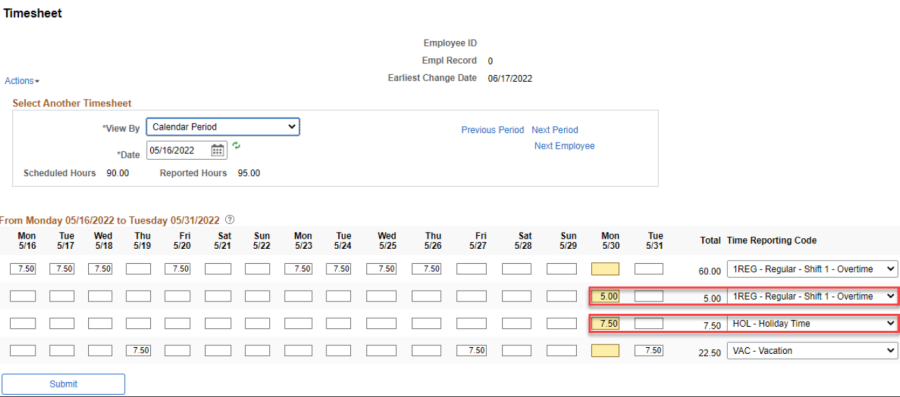Click the help question mark icon after date range

pos(230,220)
